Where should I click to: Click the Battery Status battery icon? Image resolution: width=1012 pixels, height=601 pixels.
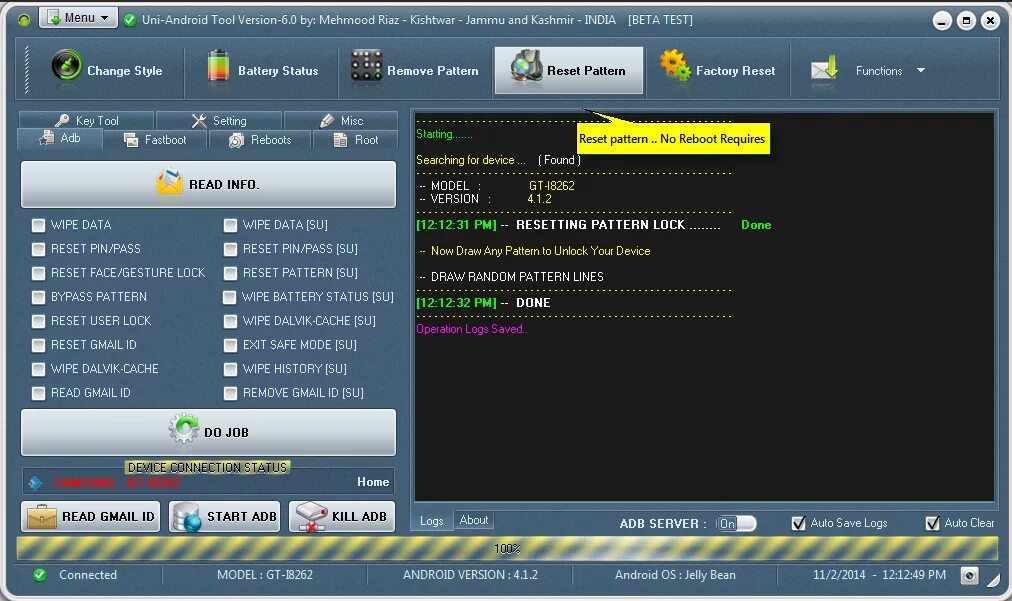click(218, 66)
